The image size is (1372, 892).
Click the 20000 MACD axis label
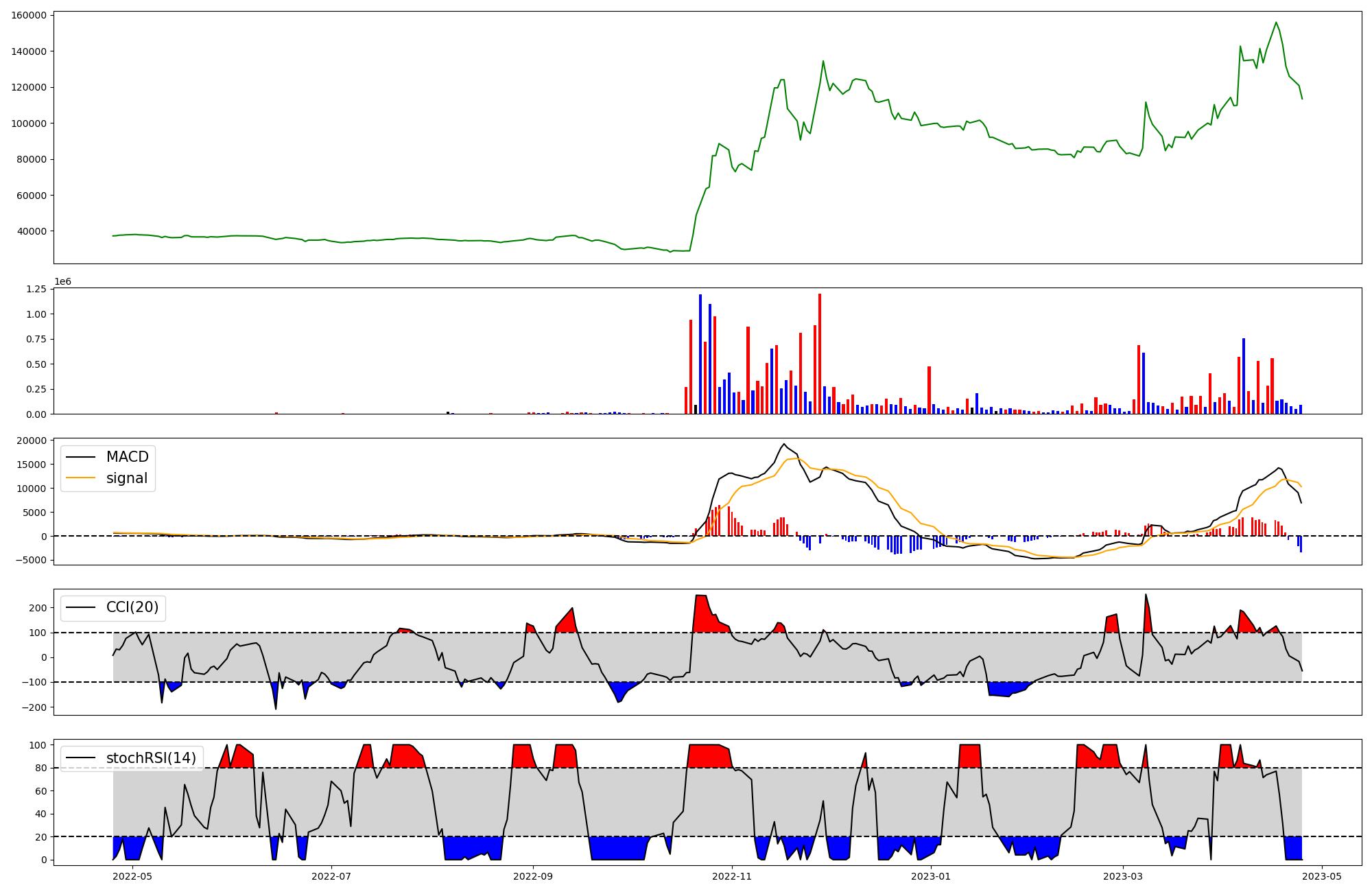pyautogui.click(x=32, y=441)
